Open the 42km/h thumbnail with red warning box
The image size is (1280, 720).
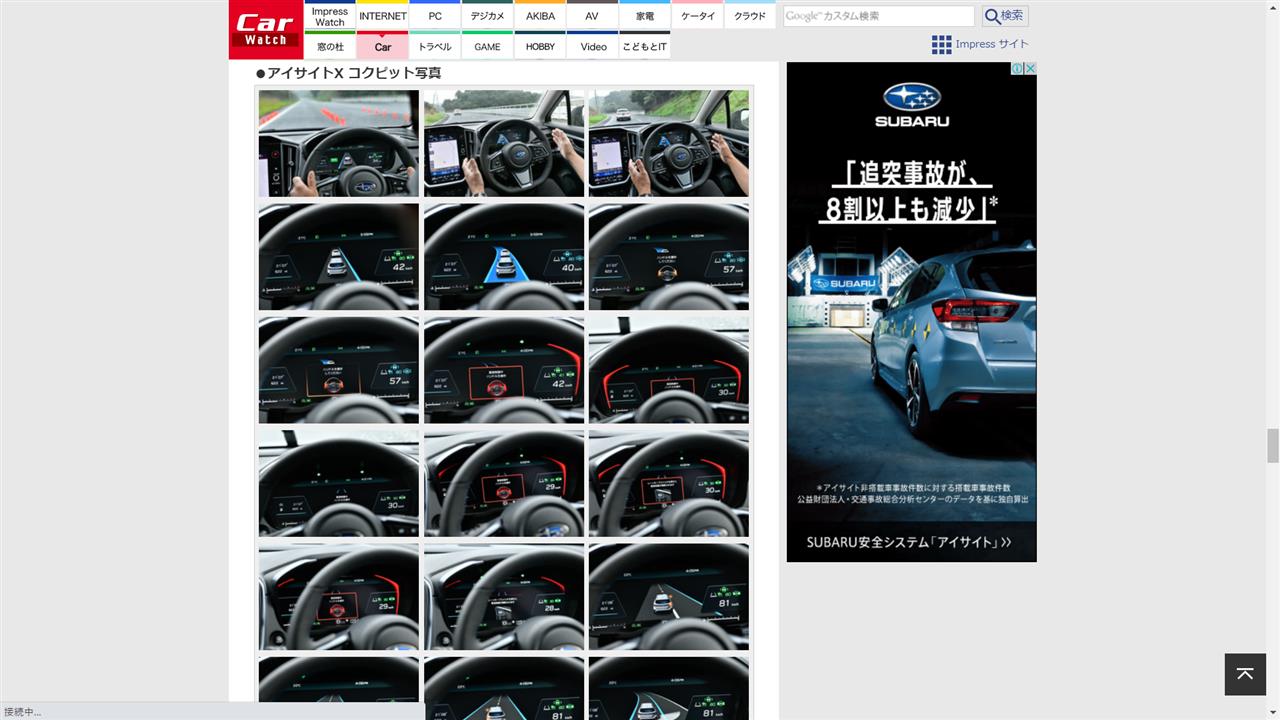504,370
